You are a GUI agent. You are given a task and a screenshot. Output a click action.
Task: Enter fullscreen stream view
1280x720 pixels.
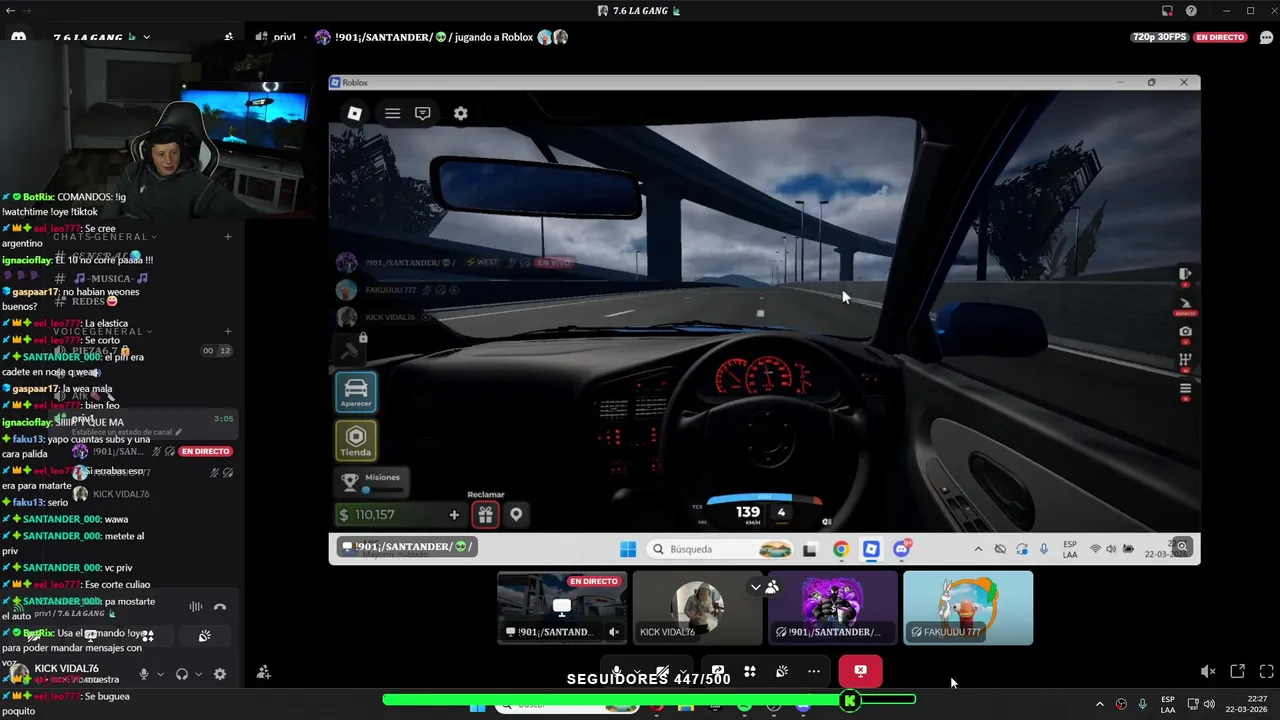tap(1266, 672)
